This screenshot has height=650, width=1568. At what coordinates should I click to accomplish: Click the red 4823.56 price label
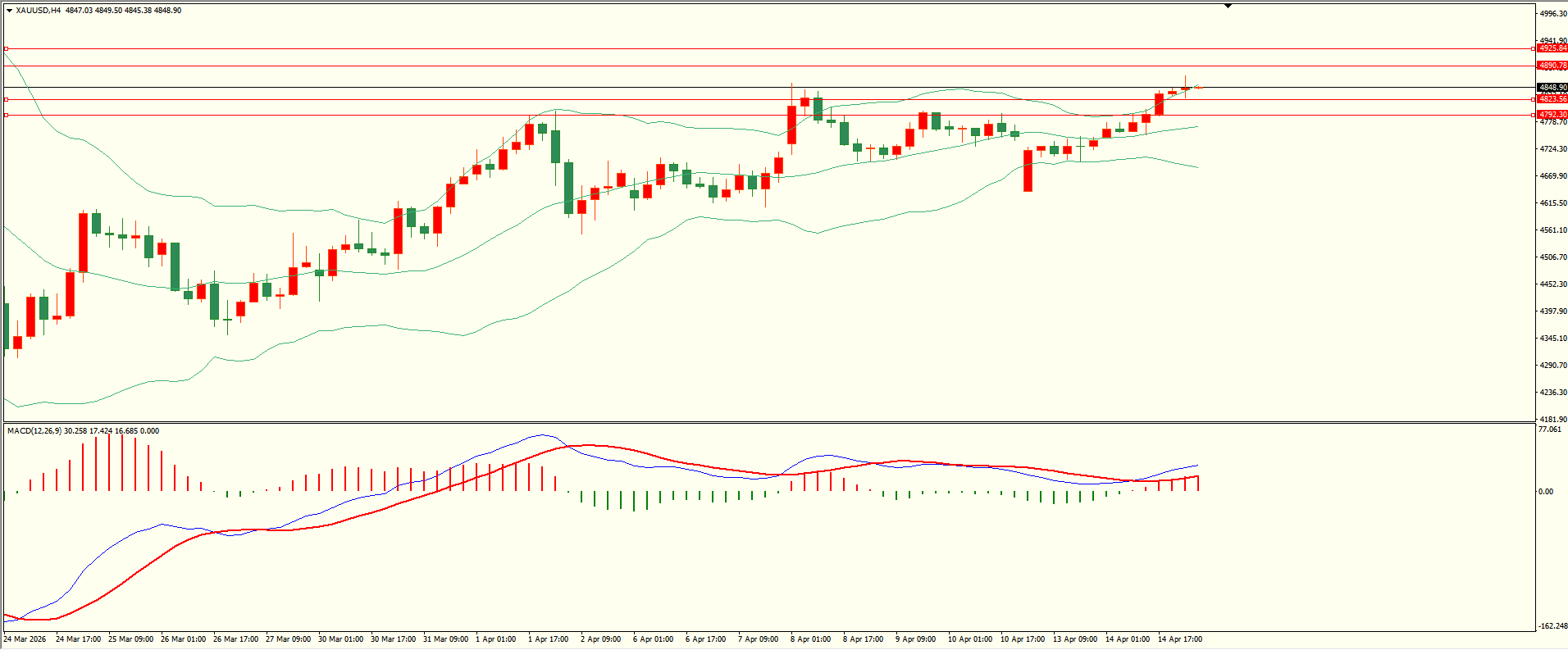tap(1552, 99)
